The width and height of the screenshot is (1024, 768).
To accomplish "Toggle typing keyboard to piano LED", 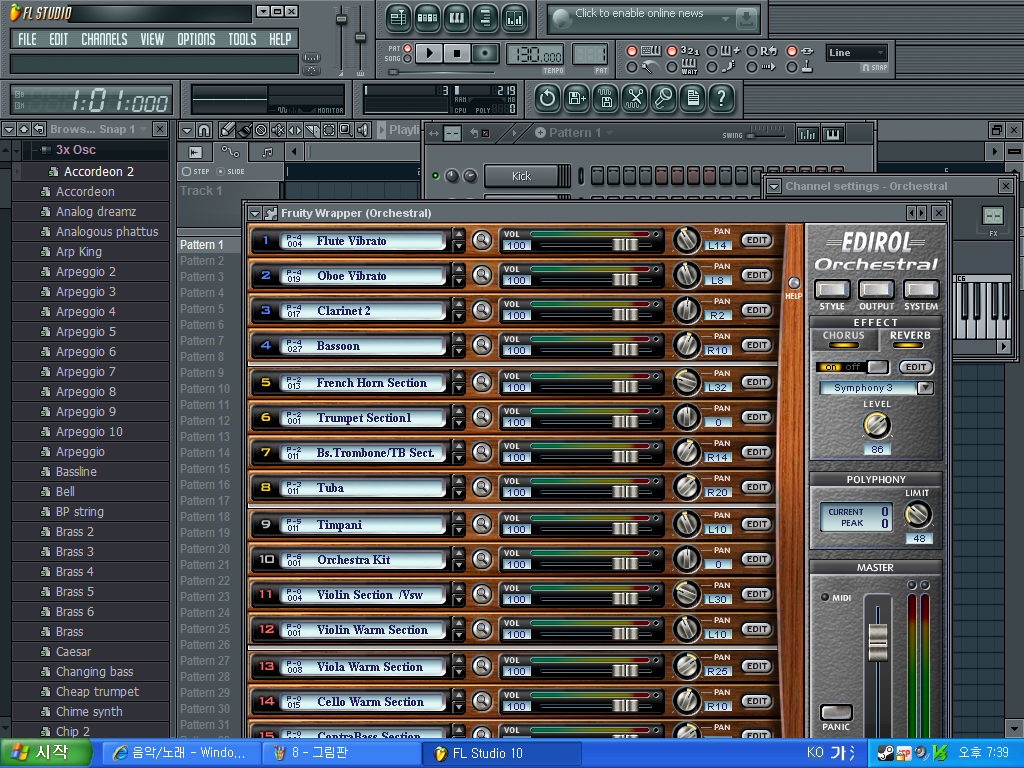I will 632,51.
